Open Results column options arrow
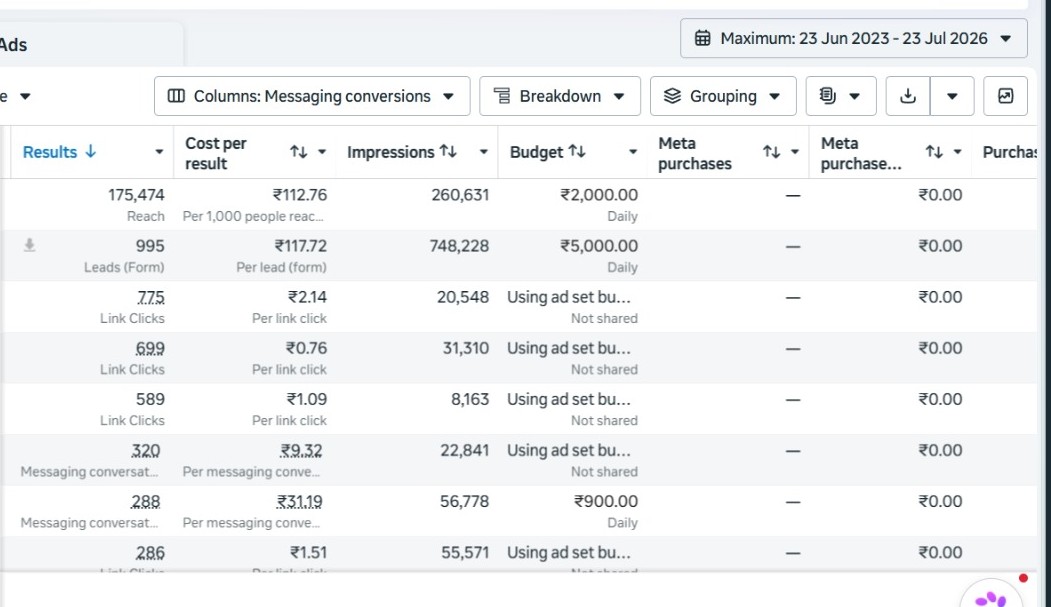The height and width of the screenshot is (607, 1051). (x=159, y=152)
